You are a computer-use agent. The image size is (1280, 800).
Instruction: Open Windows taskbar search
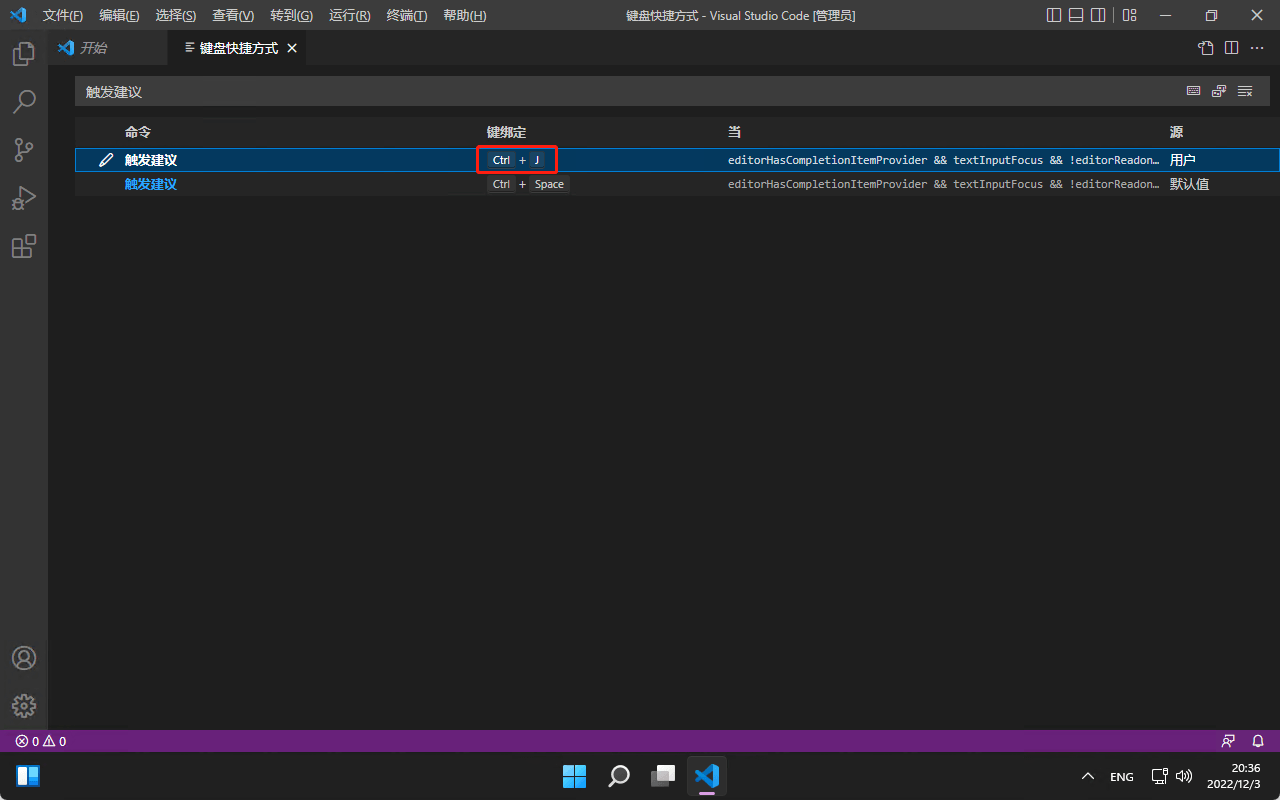point(619,776)
